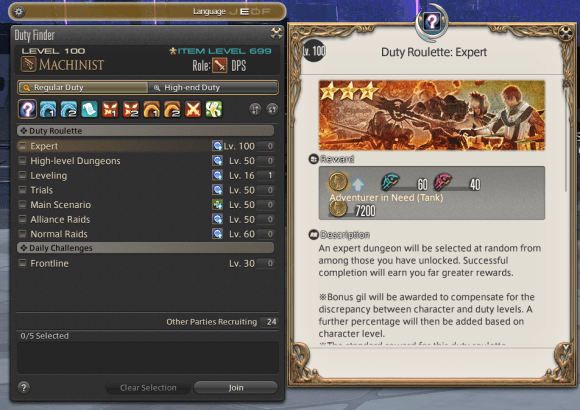Collapse the Daily Challenges section header

coord(146,248)
